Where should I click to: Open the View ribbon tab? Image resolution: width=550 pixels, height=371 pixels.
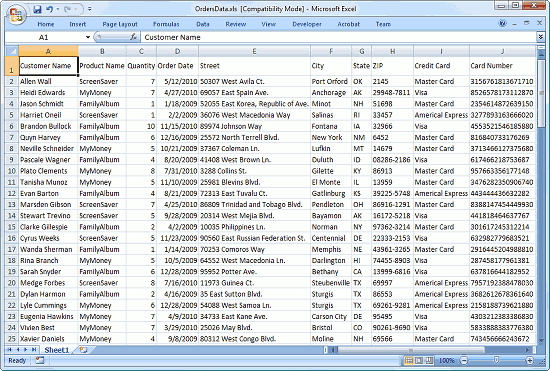point(268,24)
